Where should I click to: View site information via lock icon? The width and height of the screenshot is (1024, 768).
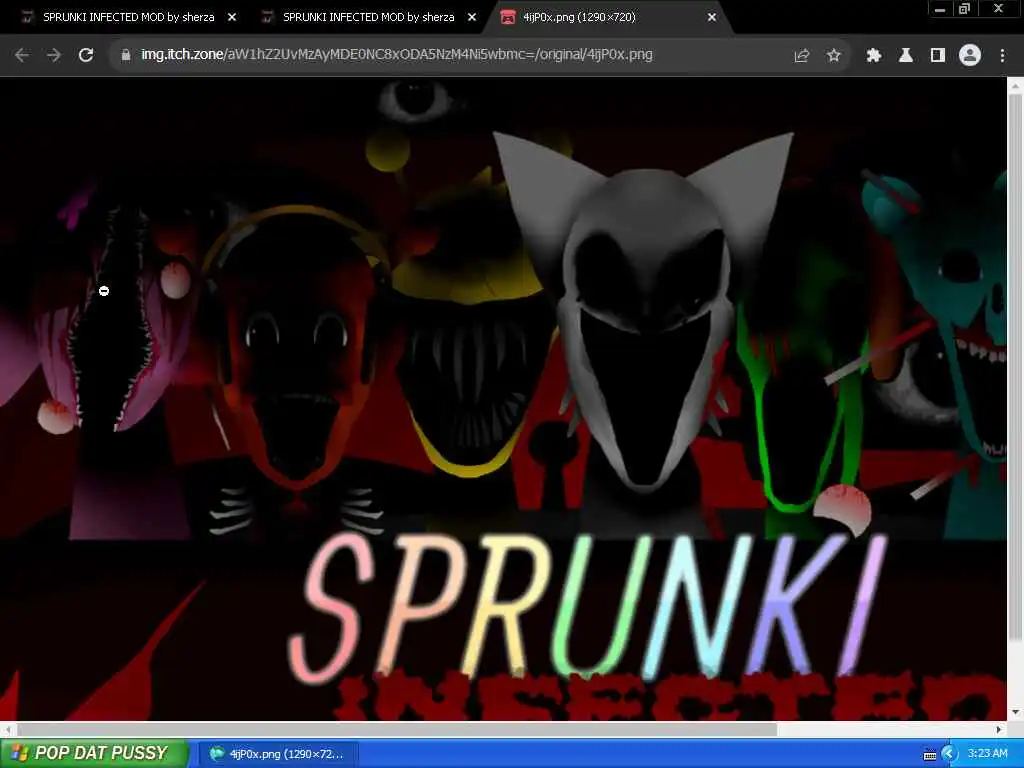[126, 55]
